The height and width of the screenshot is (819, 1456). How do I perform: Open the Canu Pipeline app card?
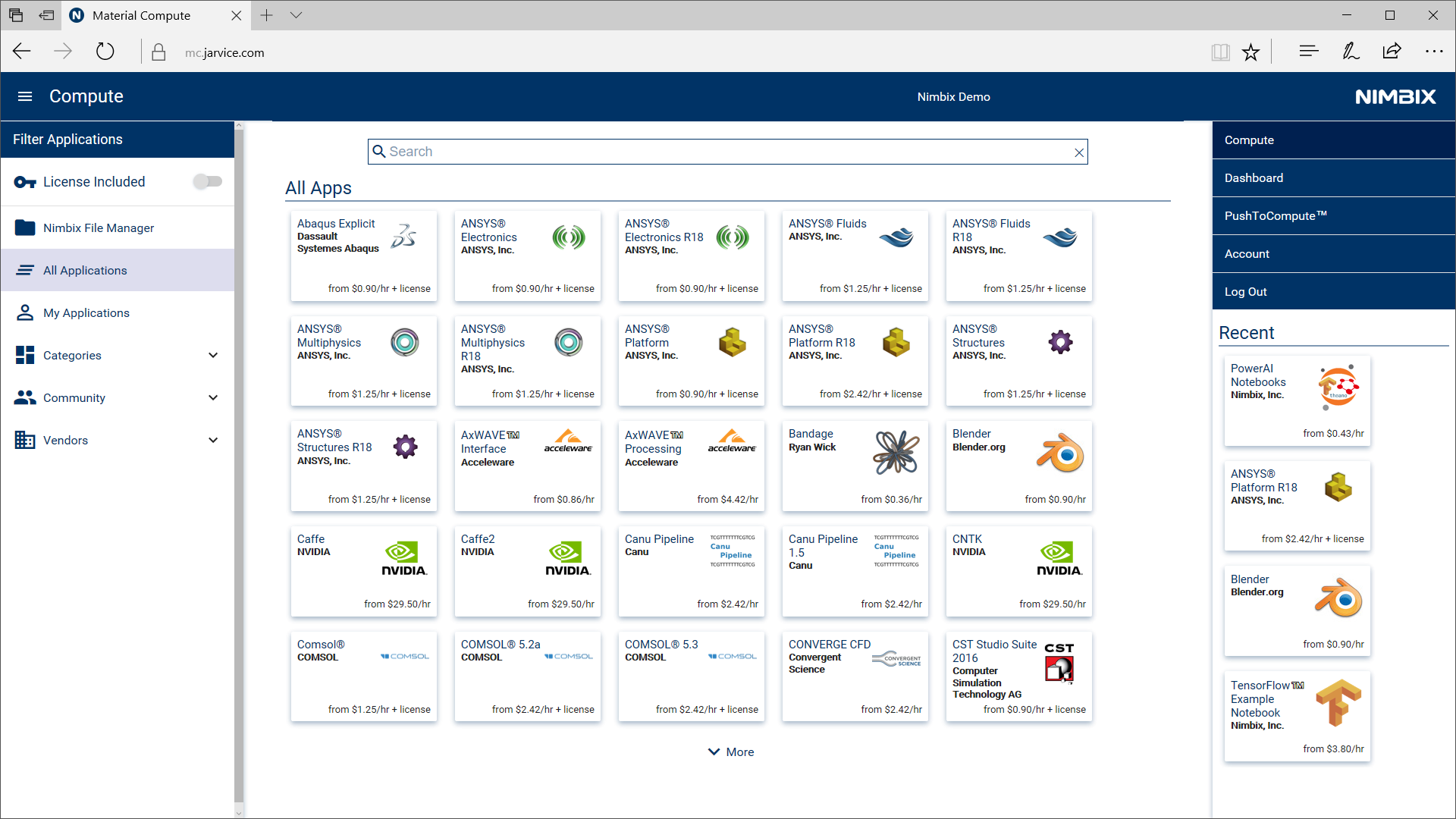691,571
